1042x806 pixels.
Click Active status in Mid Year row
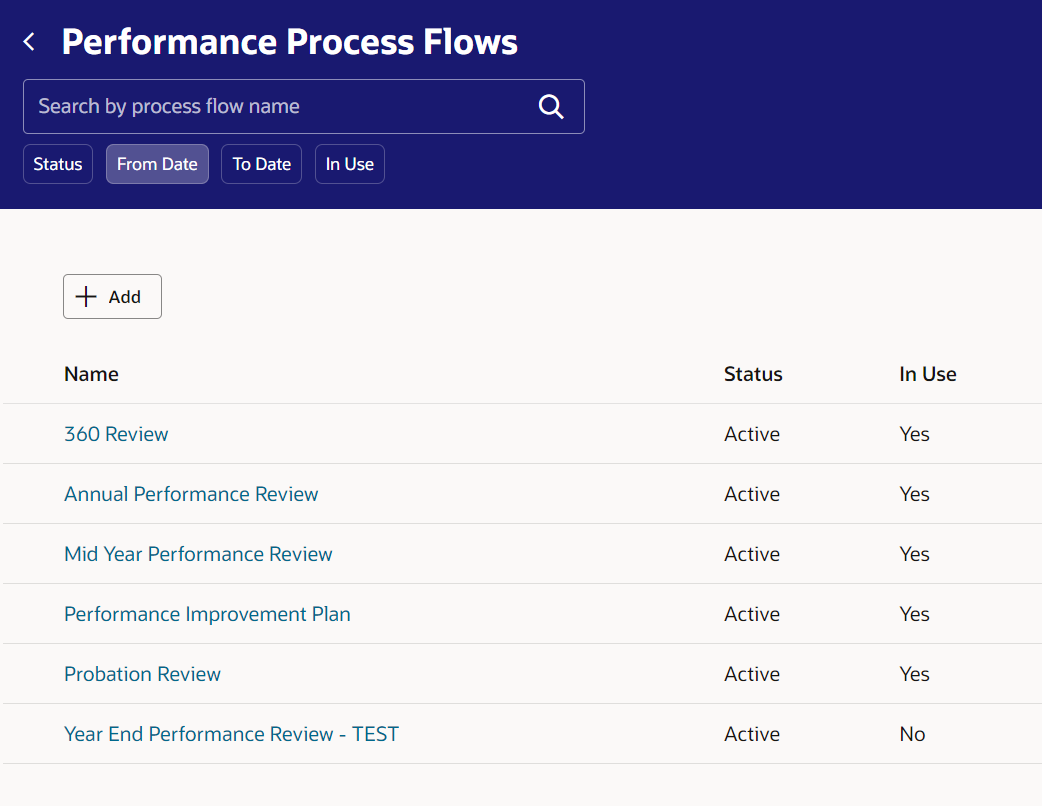tap(752, 554)
